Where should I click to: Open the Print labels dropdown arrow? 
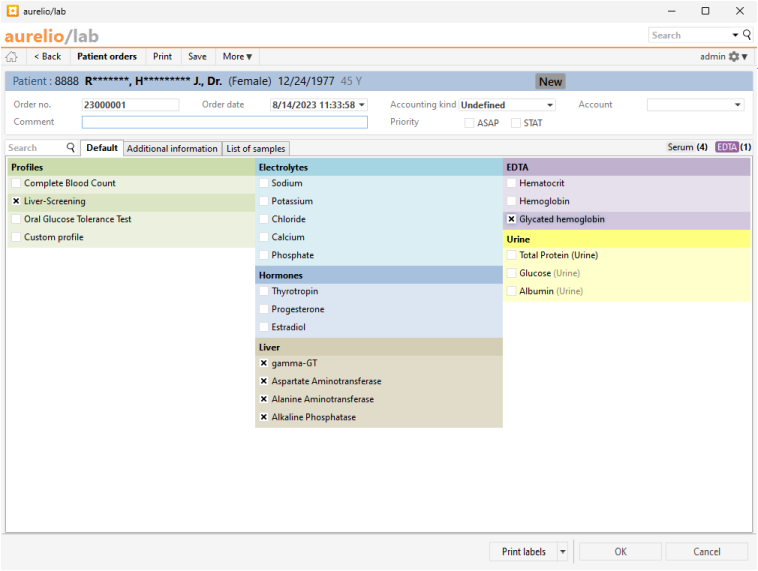click(x=562, y=552)
